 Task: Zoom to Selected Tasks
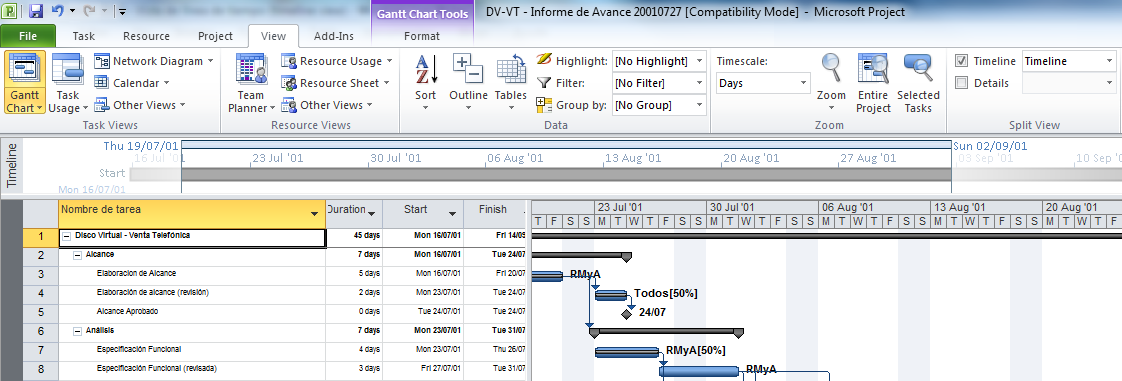pyautogui.click(x=918, y=82)
